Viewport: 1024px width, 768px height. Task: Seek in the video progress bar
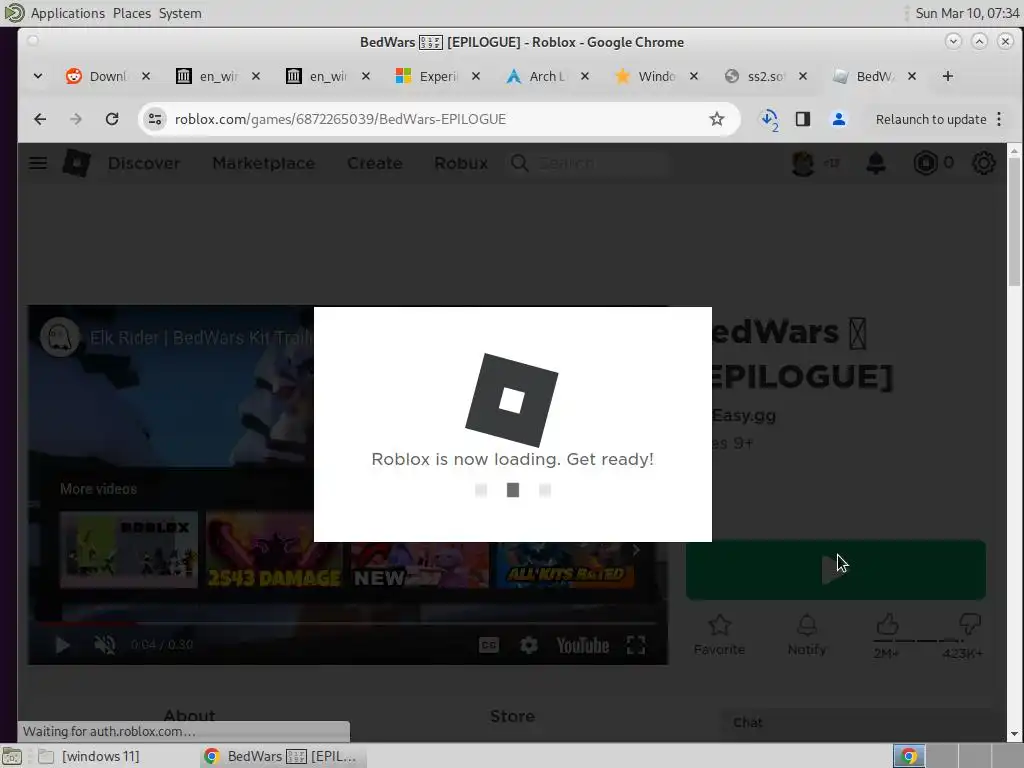click(x=347, y=624)
